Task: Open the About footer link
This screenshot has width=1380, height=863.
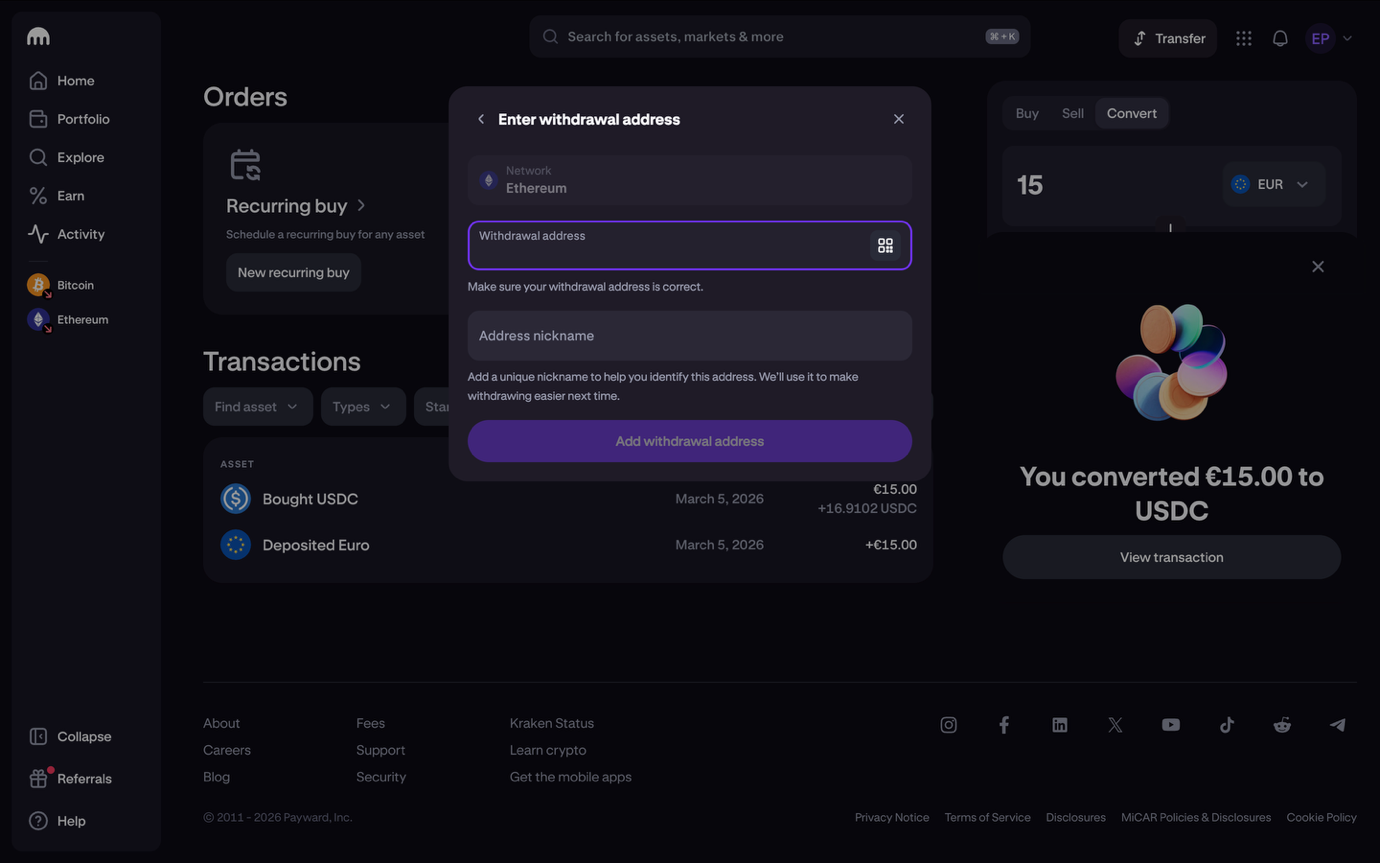Action: [221, 723]
